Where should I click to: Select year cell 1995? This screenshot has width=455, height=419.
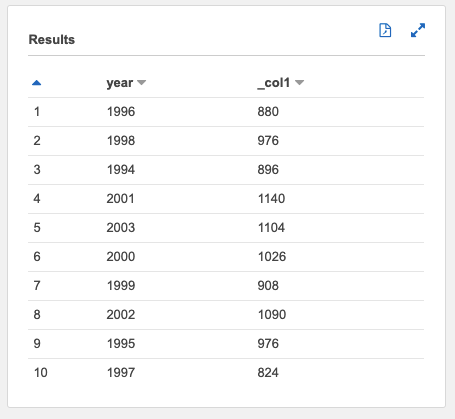point(121,344)
